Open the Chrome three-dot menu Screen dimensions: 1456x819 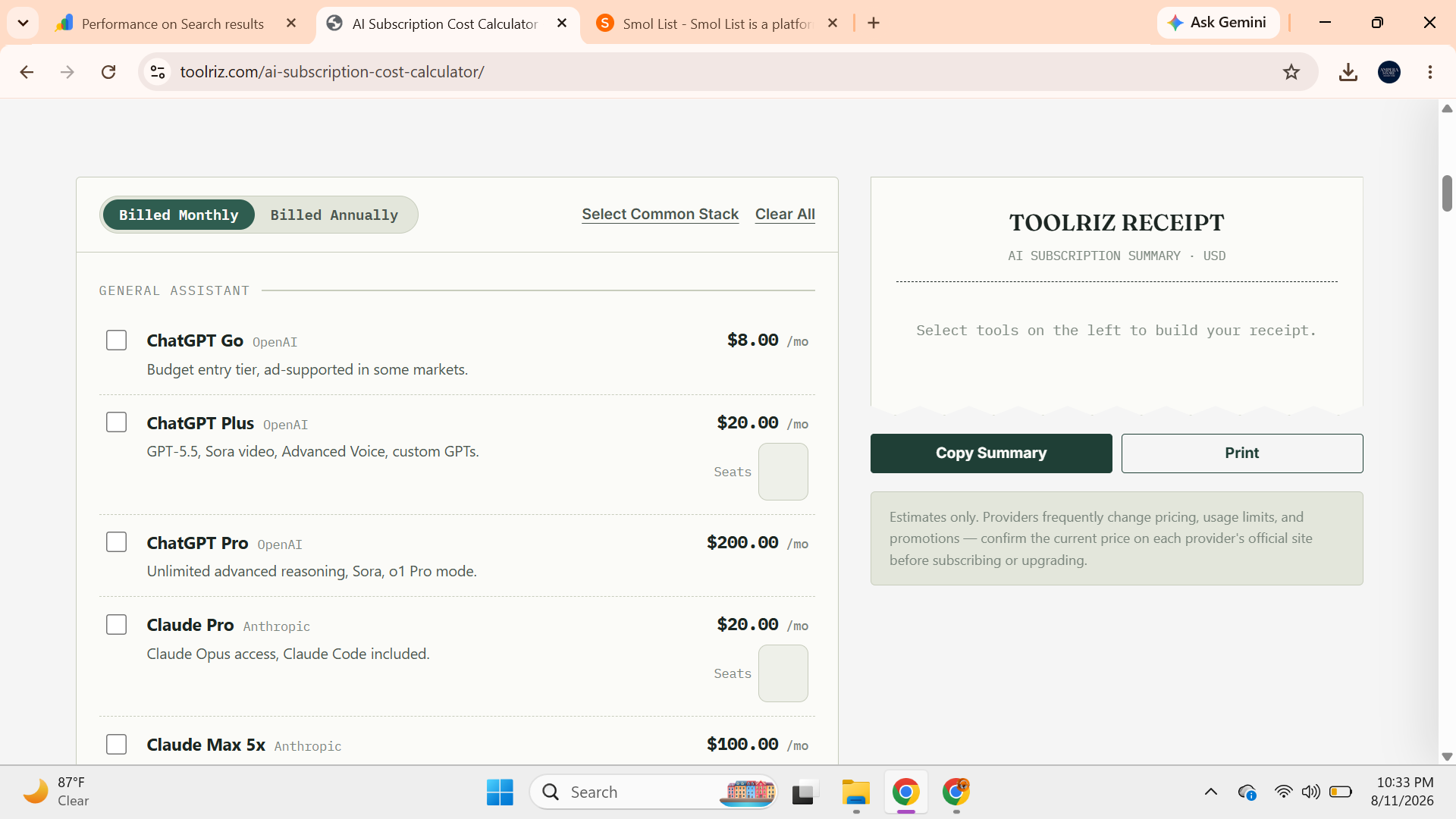pos(1430,72)
